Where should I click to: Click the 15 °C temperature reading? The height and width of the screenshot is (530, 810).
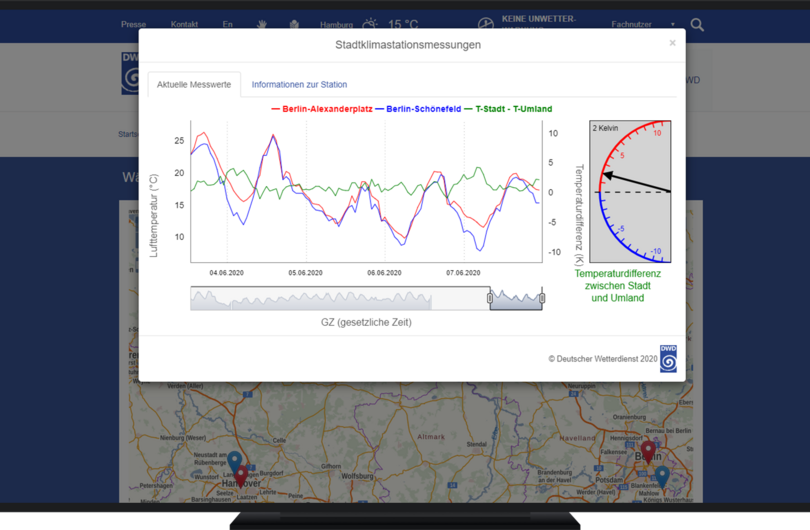tap(403, 24)
